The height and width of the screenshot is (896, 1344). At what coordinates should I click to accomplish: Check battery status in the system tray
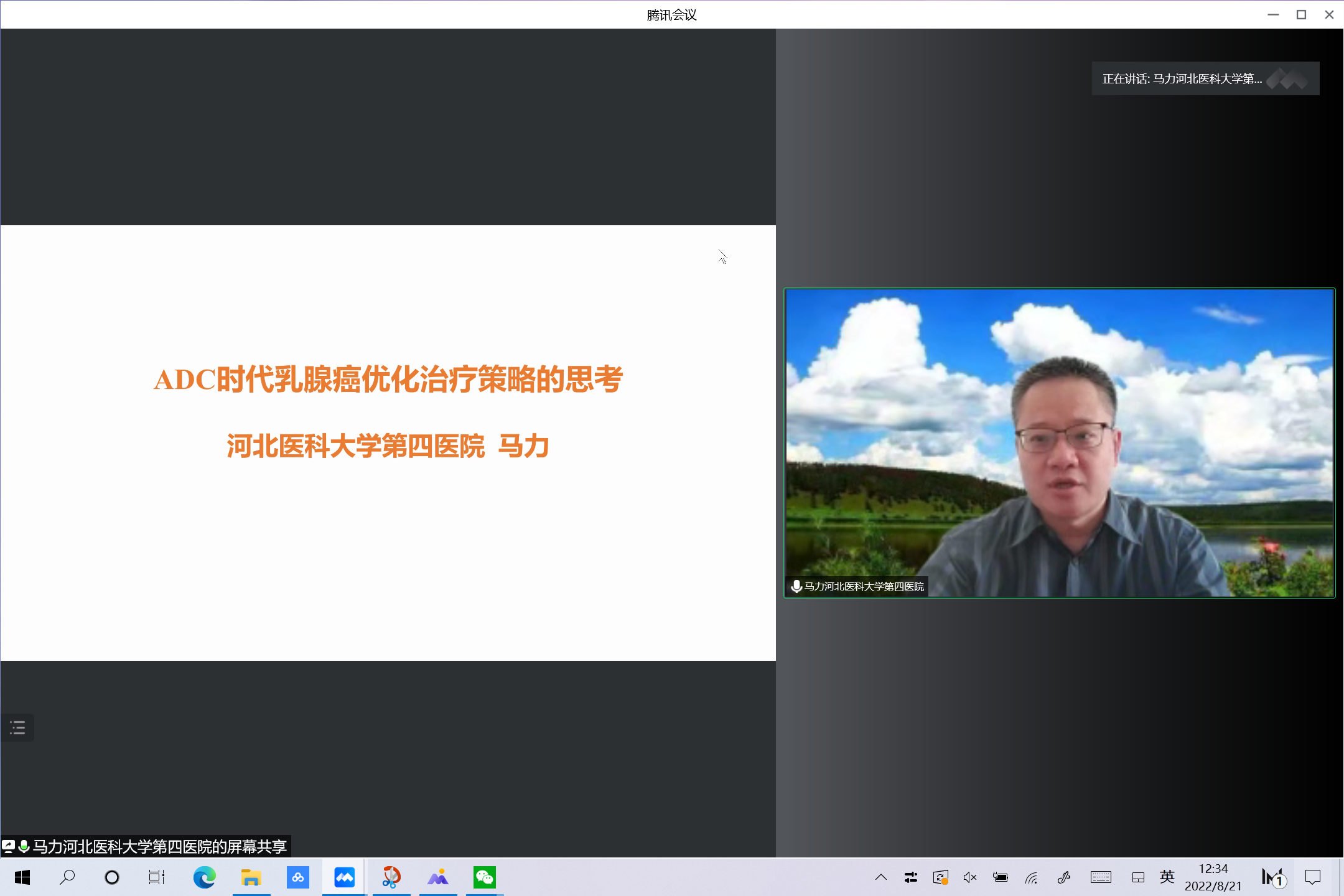[1001, 877]
